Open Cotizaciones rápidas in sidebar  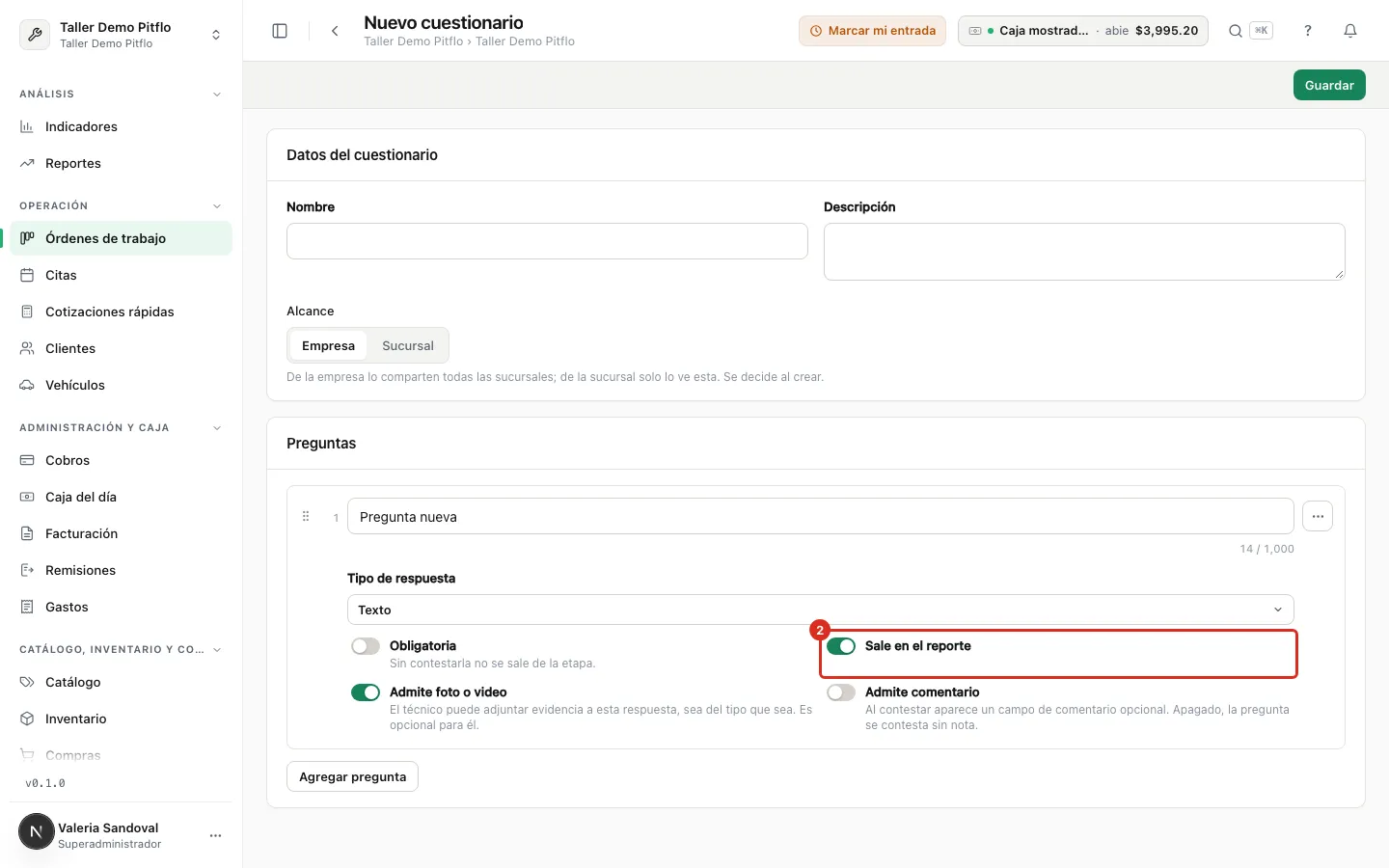pyautogui.click(x=122, y=312)
